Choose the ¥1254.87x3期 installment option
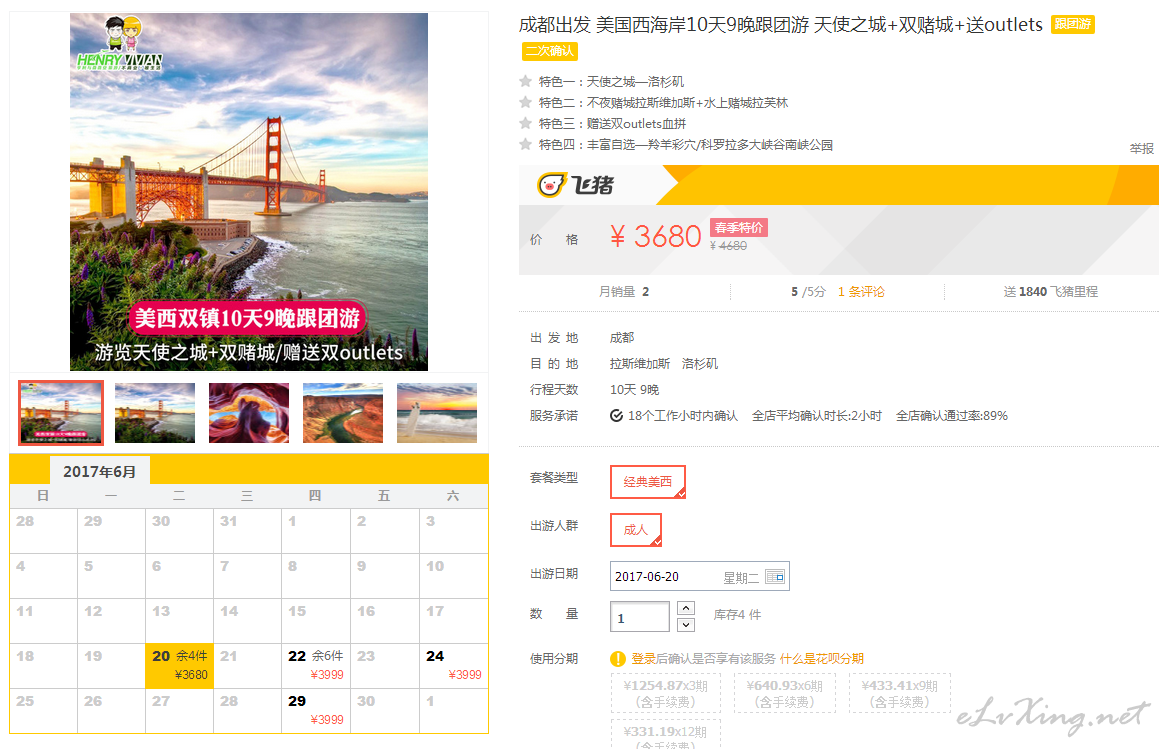Image resolution: width=1161 pixels, height=749 pixels. tap(666, 693)
